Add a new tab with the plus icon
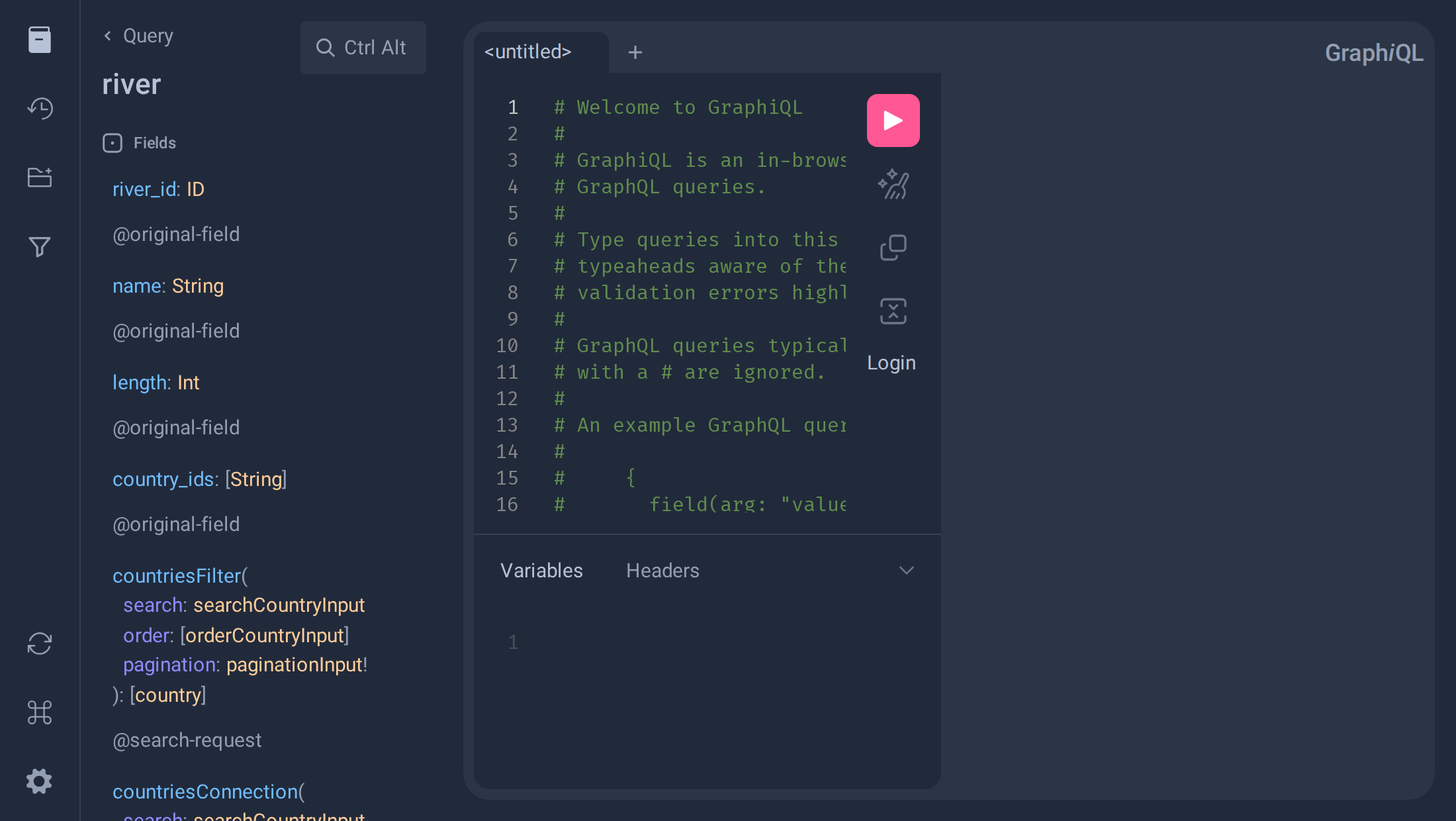1456x821 pixels. click(635, 52)
